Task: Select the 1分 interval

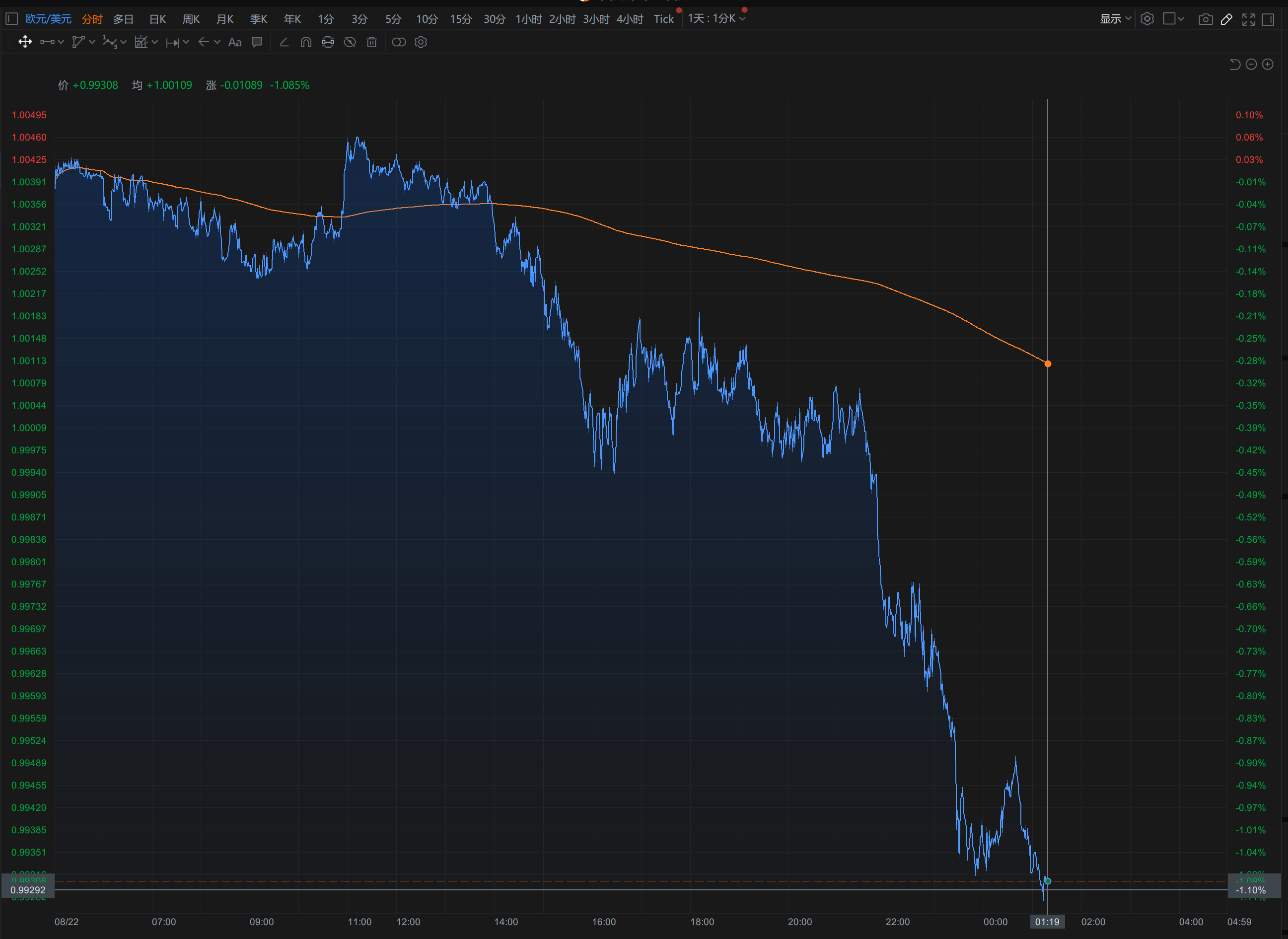Action: pyautogui.click(x=326, y=19)
